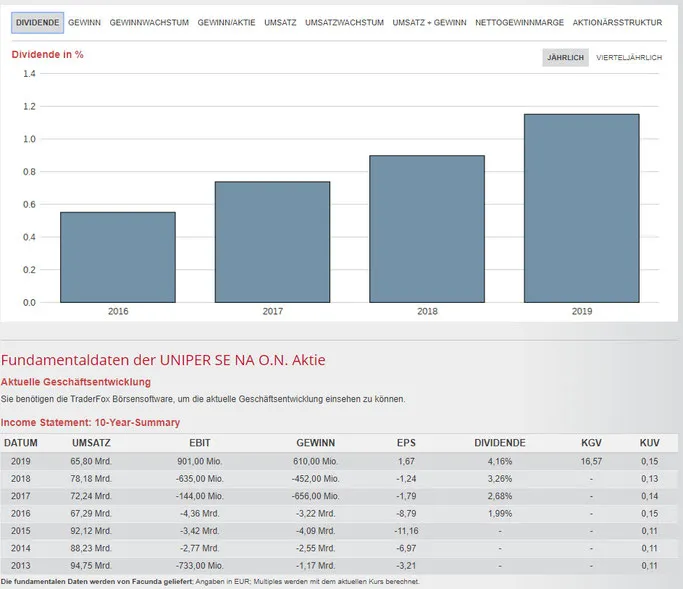Screen dimensions: 683x589
Task: Select the 2018 row date cell
Action: (21, 479)
